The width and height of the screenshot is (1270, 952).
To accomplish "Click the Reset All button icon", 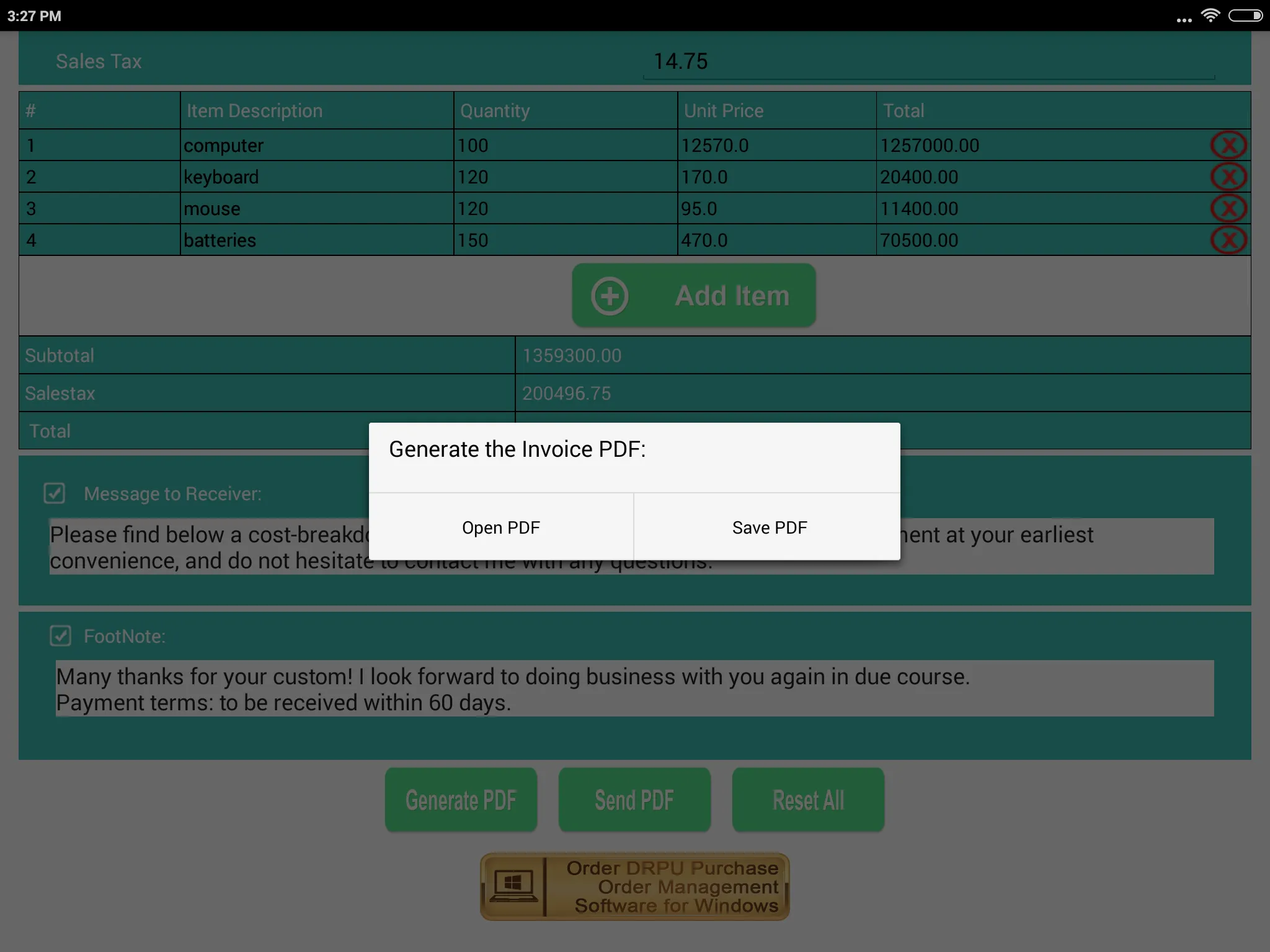I will click(x=808, y=799).
